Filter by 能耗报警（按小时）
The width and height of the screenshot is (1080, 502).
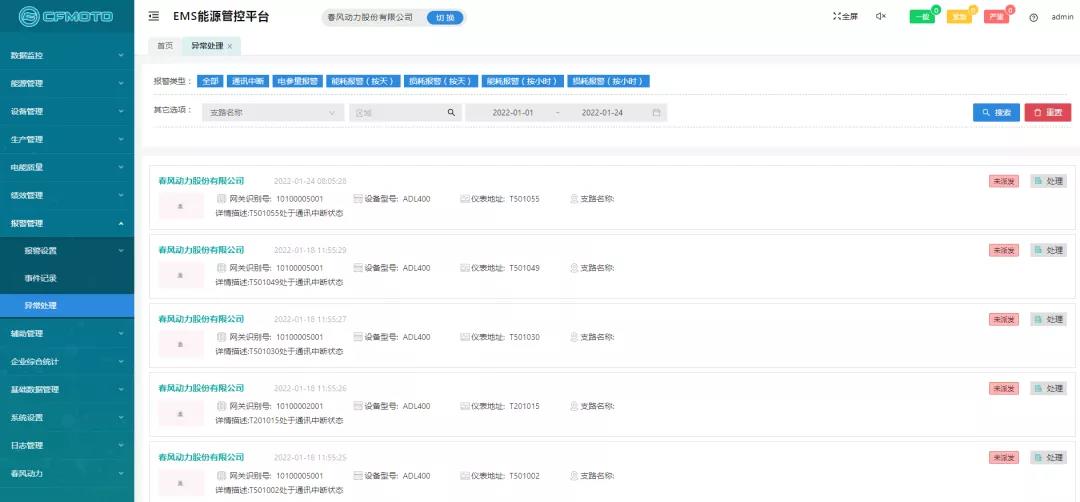523,81
